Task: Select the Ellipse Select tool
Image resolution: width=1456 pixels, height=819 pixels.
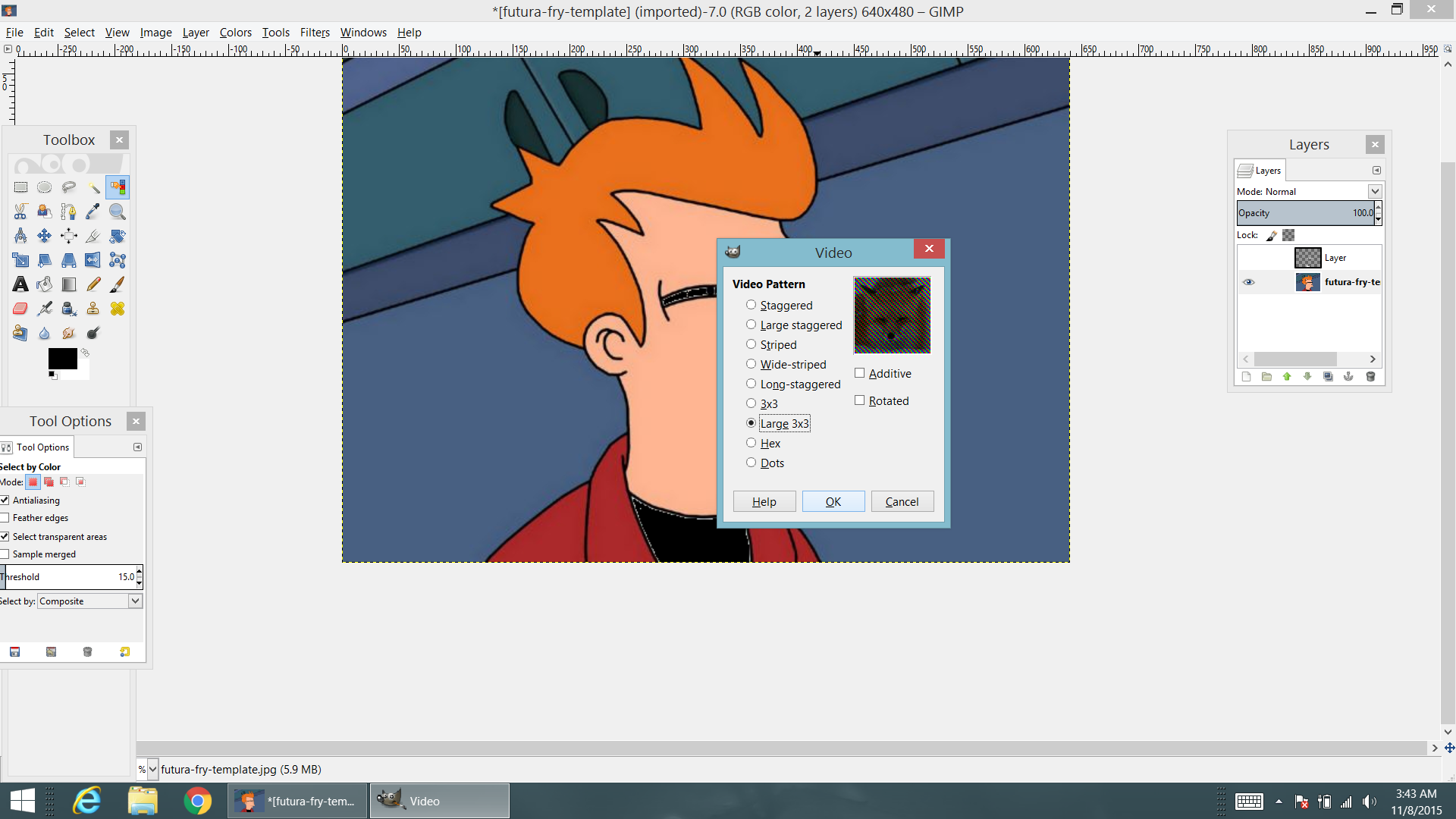Action: point(45,187)
